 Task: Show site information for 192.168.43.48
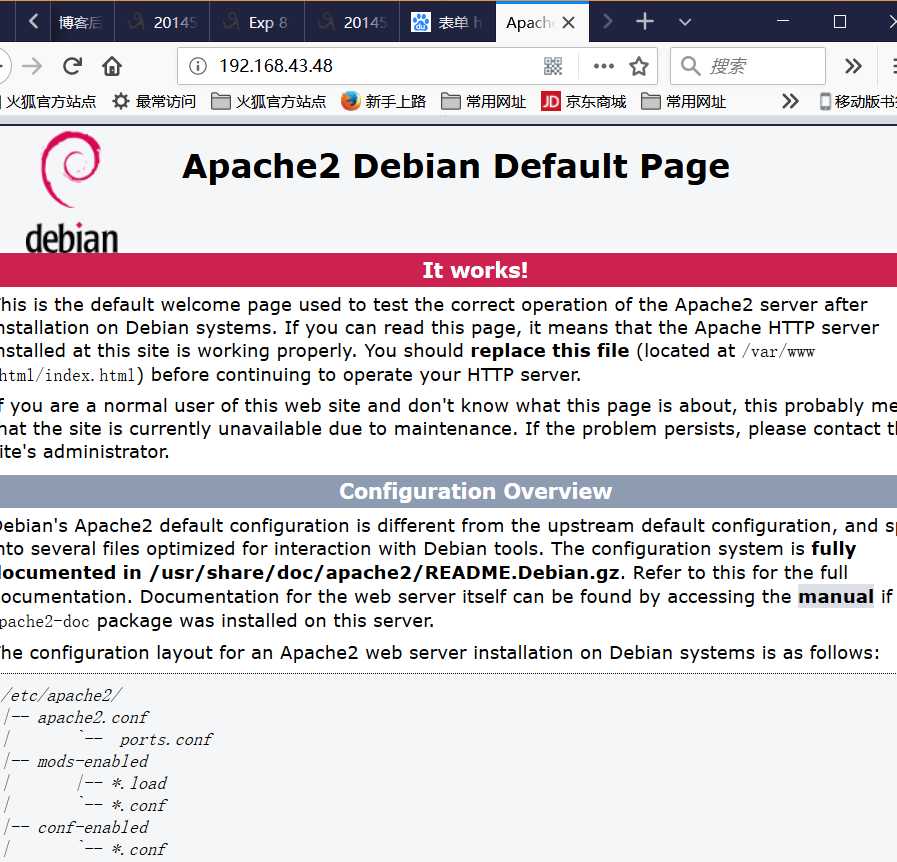(x=197, y=66)
